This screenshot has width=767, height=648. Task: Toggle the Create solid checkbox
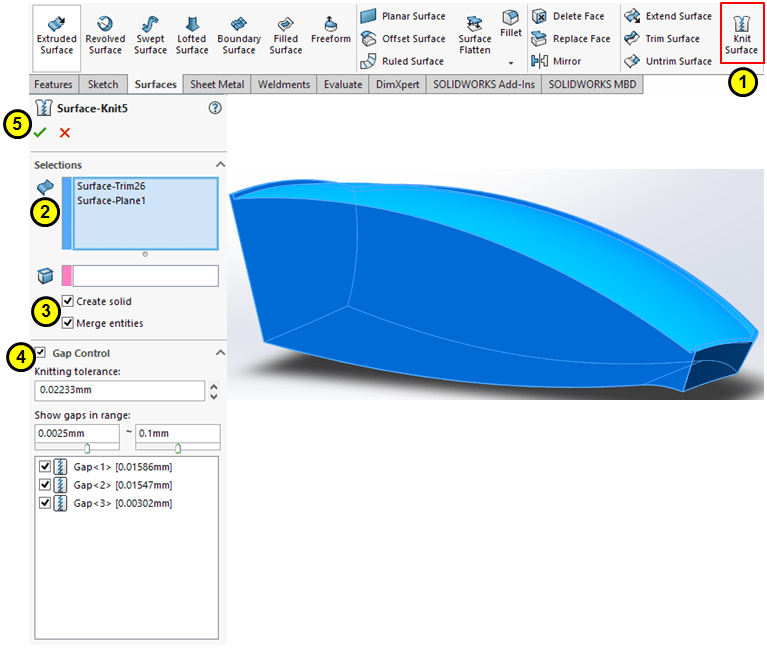(x=68, y=301)
